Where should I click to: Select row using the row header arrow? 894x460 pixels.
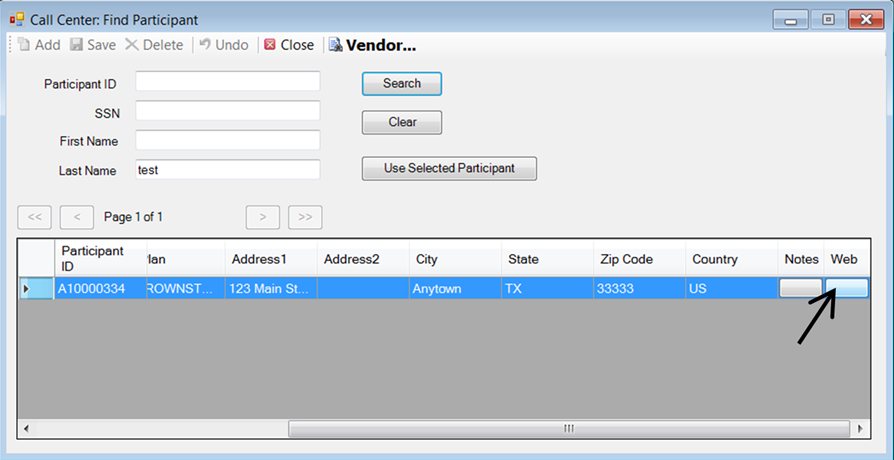(x=27, y=289)
